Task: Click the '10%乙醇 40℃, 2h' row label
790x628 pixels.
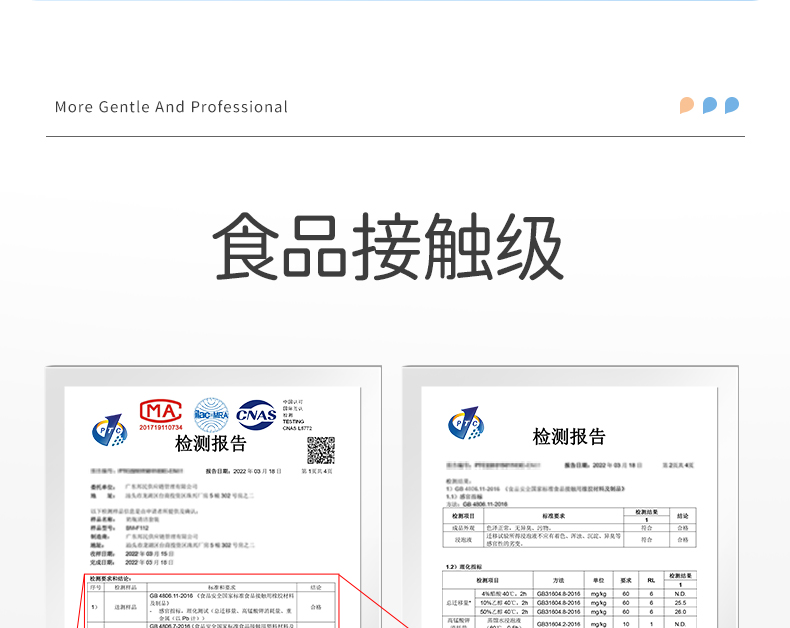Action: point(504,603)
